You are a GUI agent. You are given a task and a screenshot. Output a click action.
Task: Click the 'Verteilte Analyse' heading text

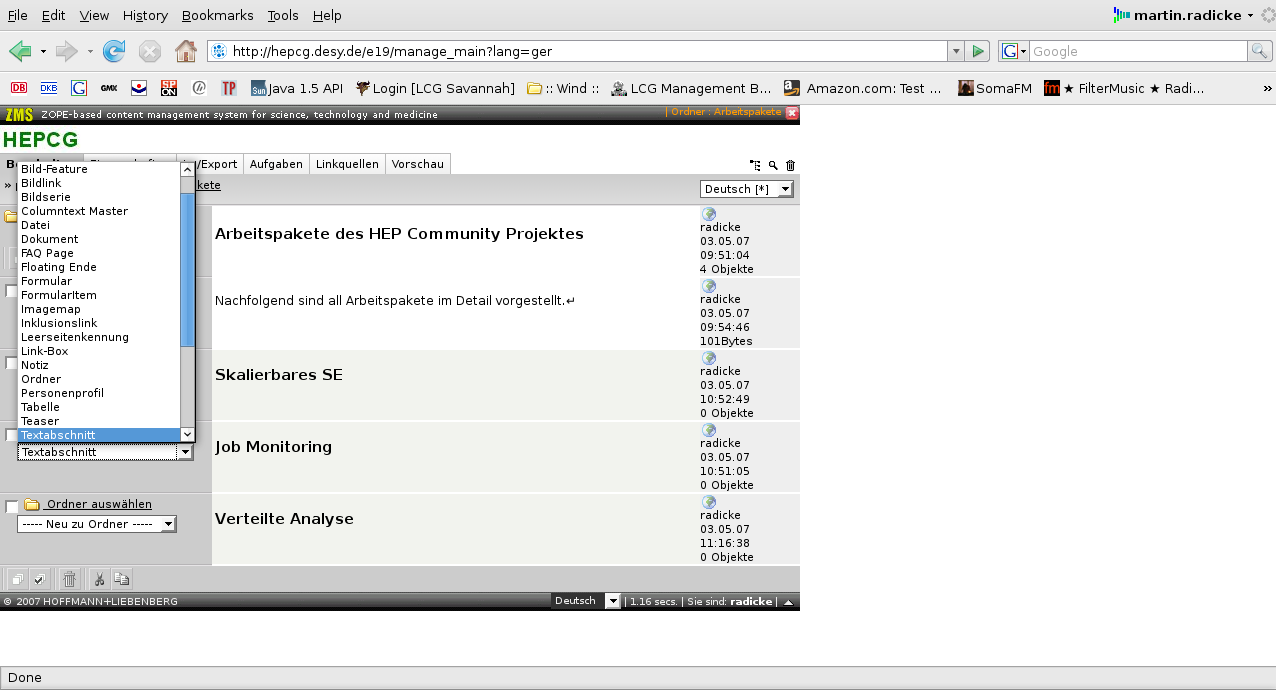click(284, 519)
